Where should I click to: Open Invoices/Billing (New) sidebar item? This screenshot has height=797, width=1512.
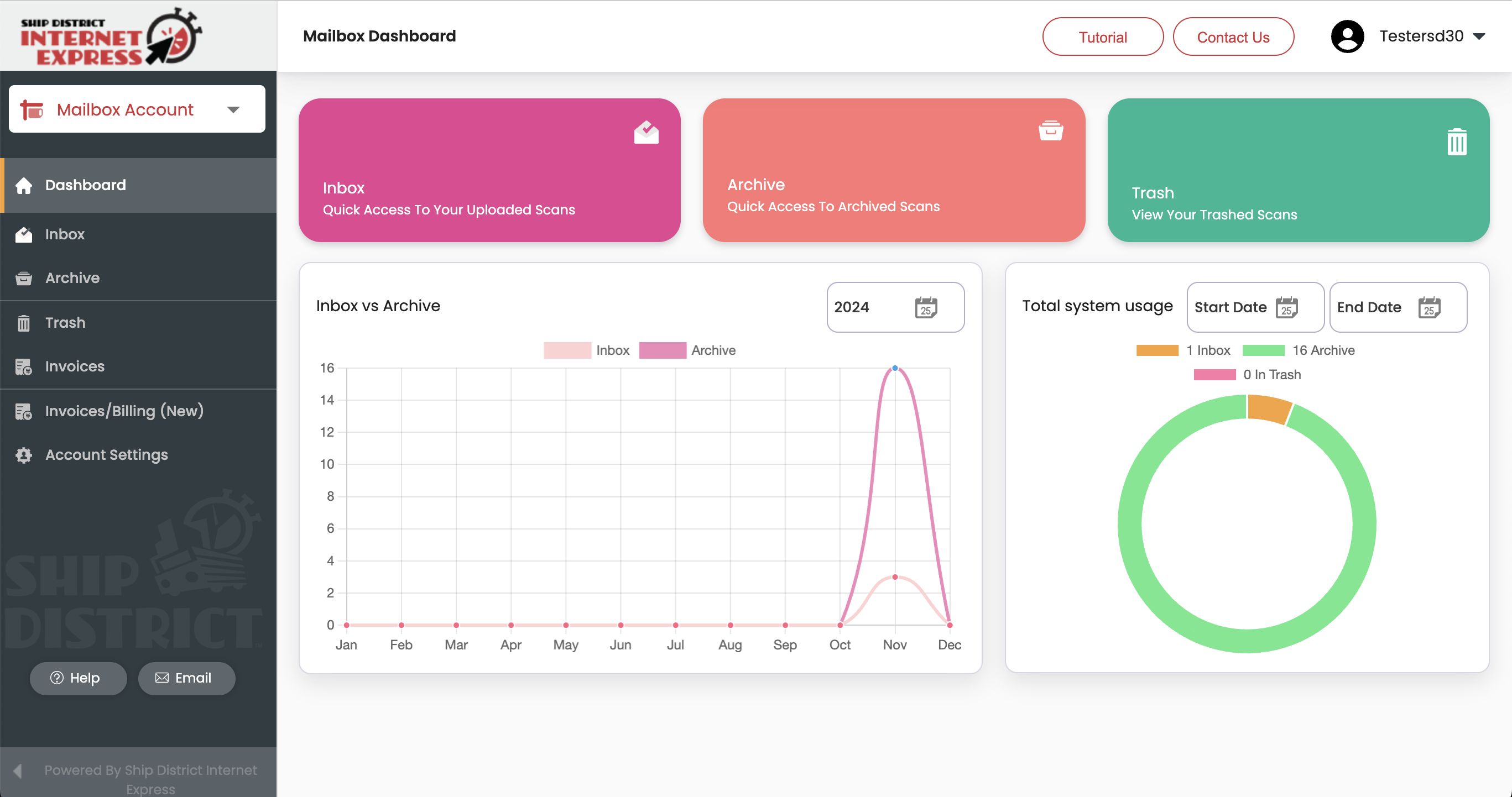click(x=124, y=411)
